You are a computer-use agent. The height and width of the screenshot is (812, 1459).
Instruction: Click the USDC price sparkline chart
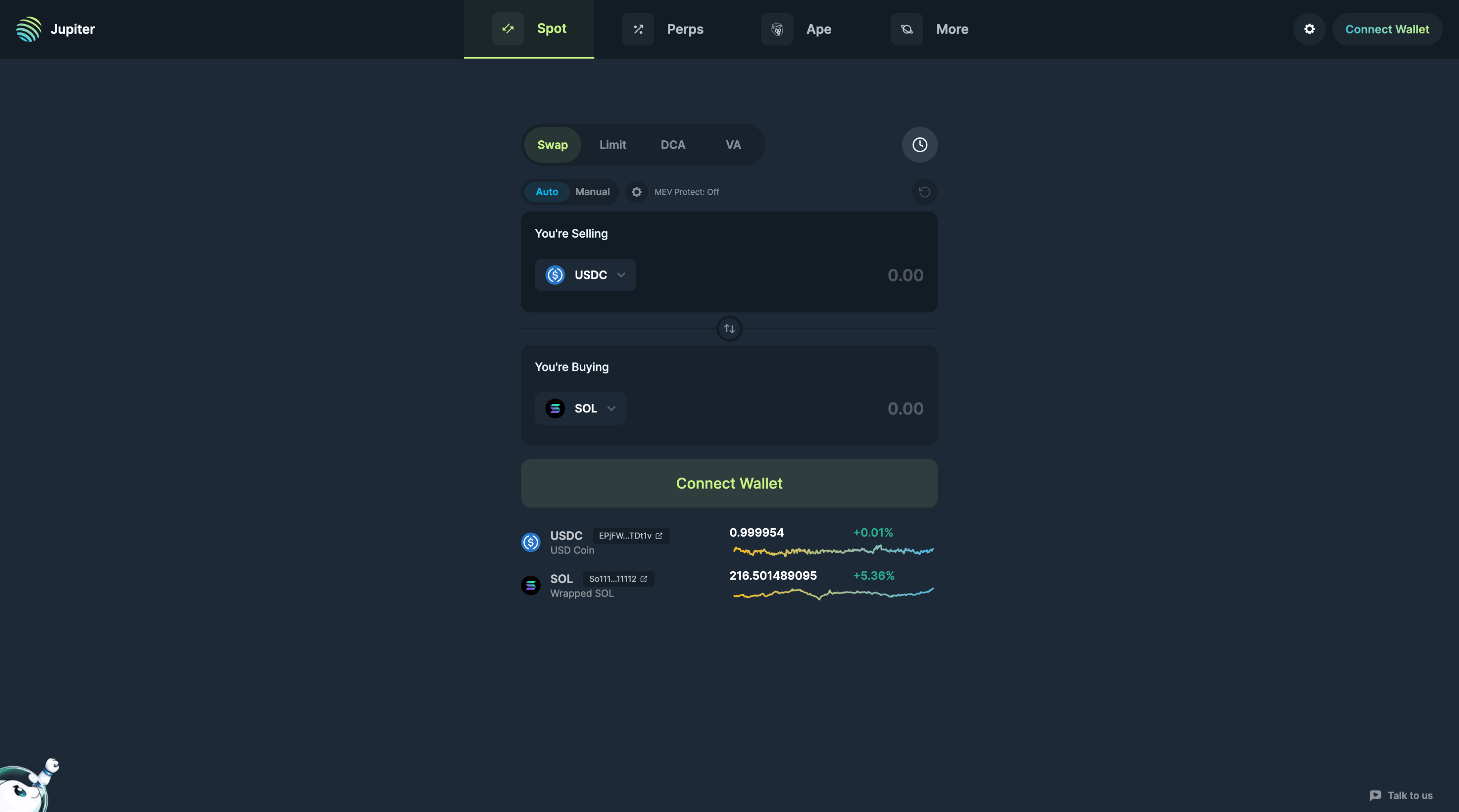(x=833, y=550)
